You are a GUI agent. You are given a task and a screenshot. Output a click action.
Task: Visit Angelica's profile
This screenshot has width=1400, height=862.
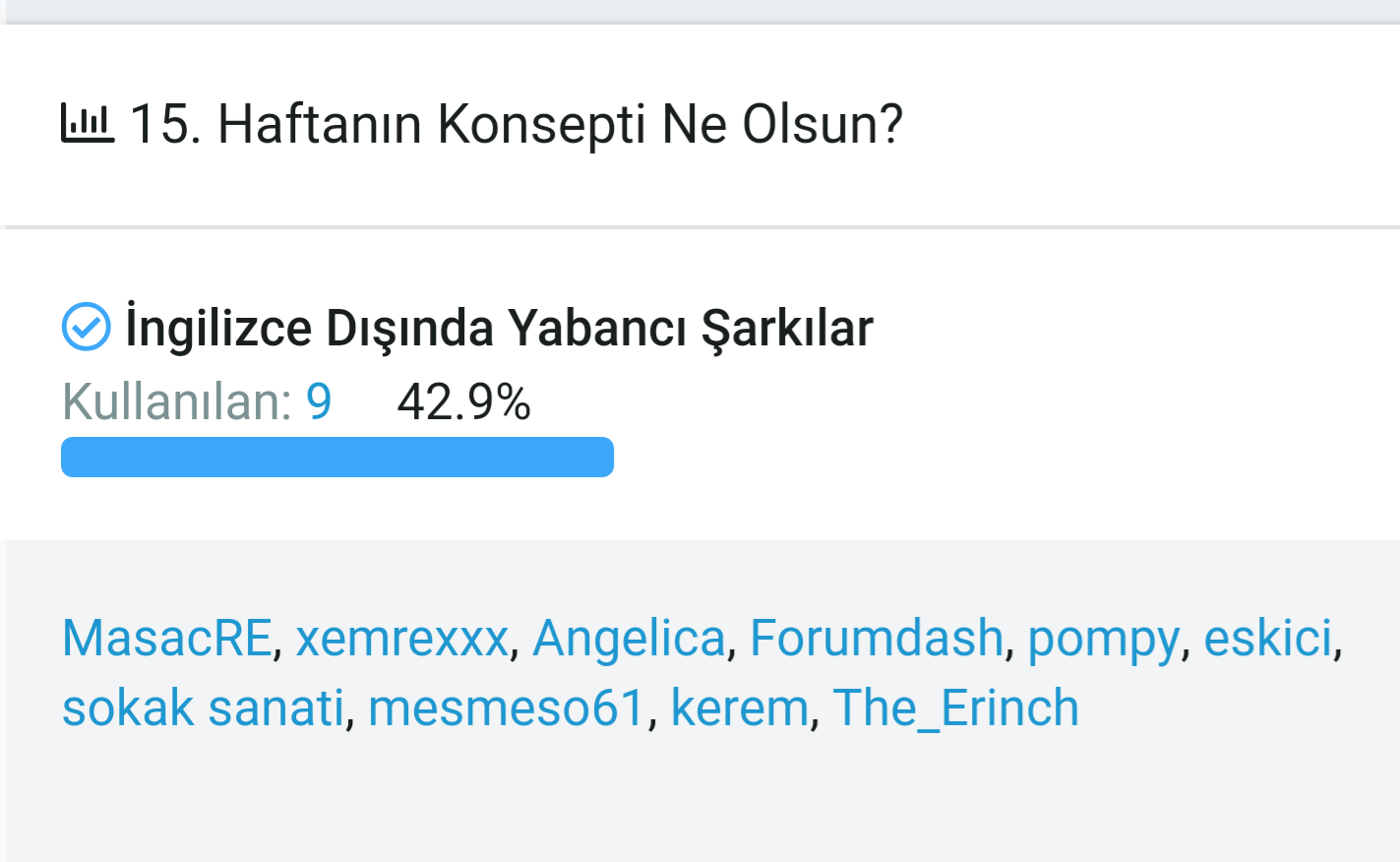pyautogui.click(x=629, y=638)
